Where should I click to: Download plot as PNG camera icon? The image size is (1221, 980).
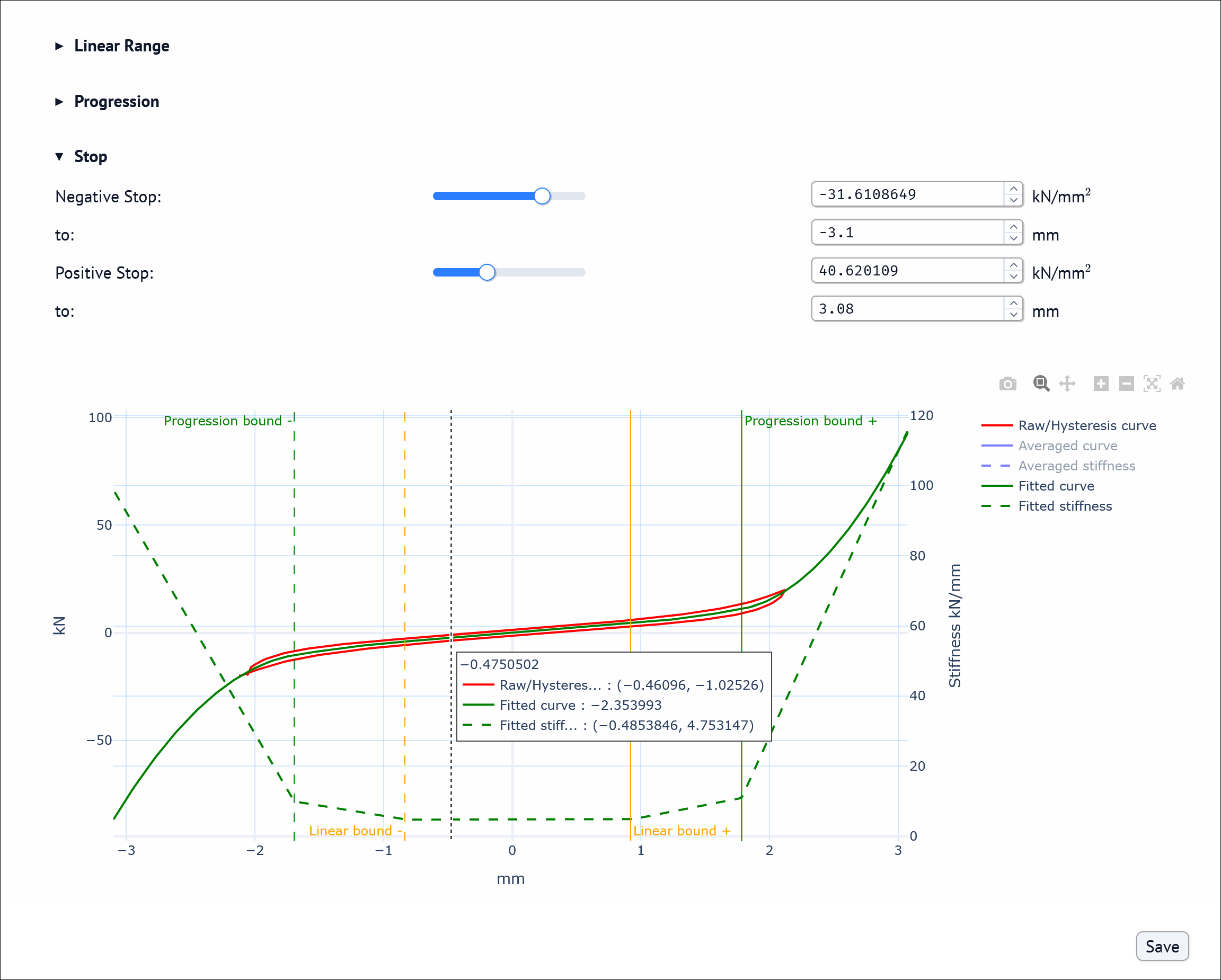1007,384
